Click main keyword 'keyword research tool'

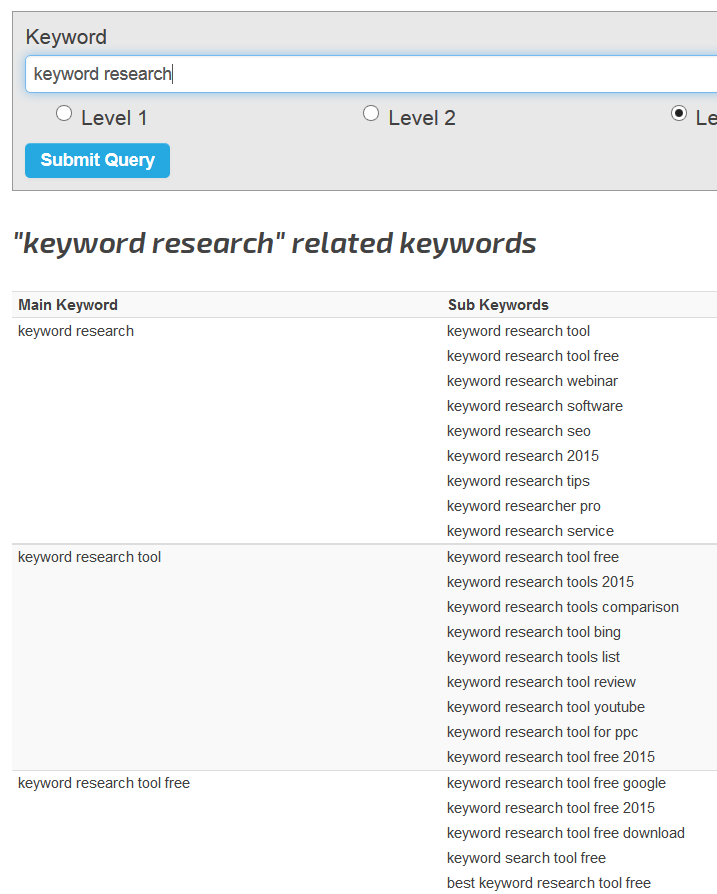[89, 557]
